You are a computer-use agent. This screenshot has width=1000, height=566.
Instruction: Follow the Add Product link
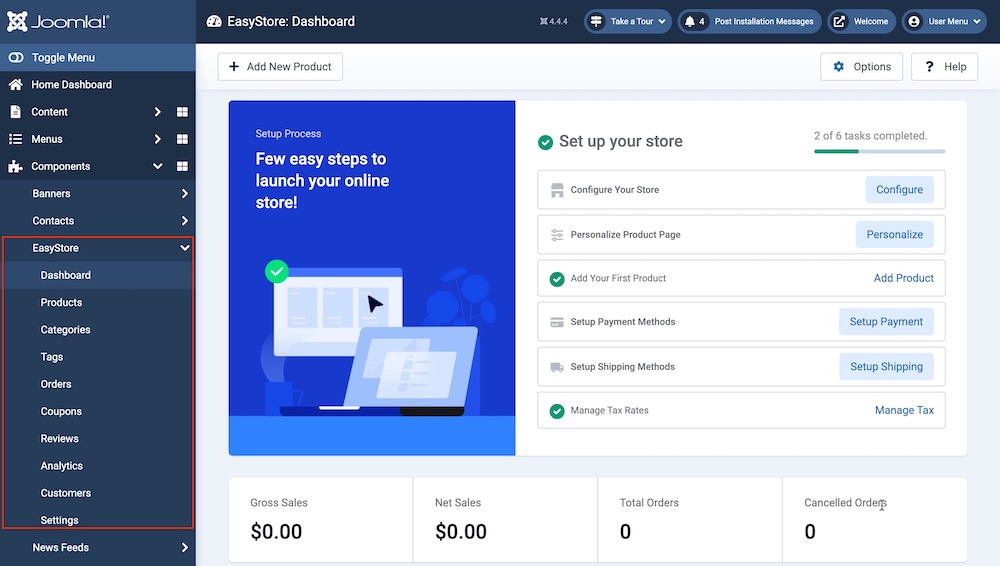[x=903, y=278]
